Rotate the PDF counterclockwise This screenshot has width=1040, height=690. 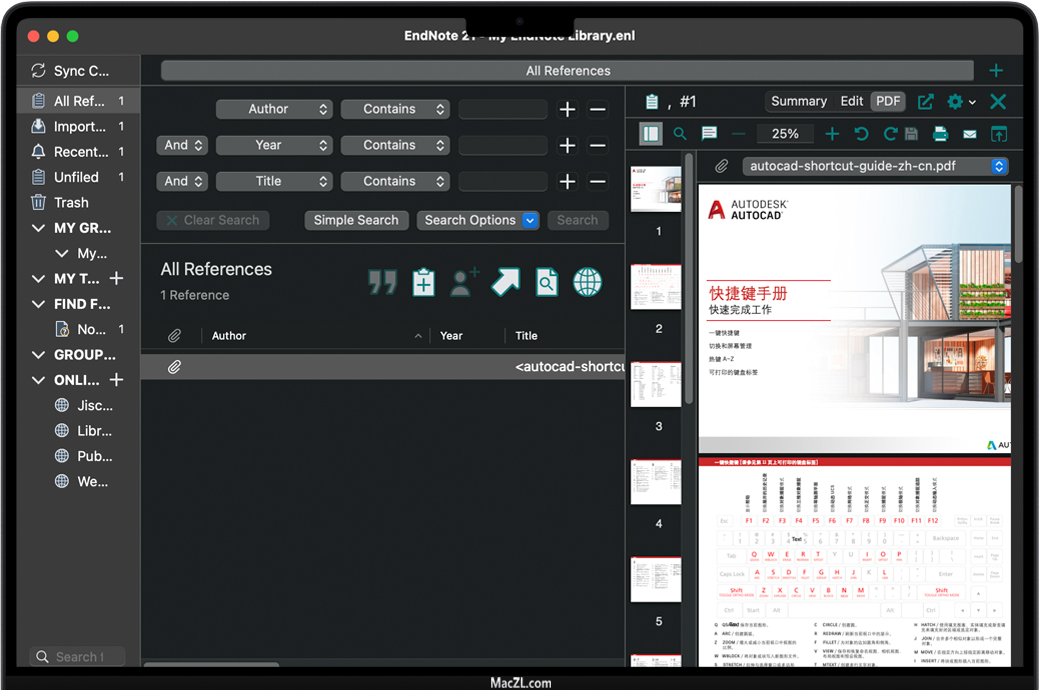coord(861,134)
